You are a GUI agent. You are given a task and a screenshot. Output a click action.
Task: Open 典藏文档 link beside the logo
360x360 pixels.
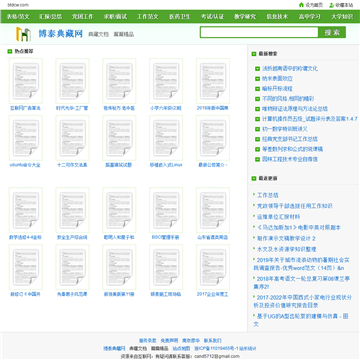pos(98,34)
